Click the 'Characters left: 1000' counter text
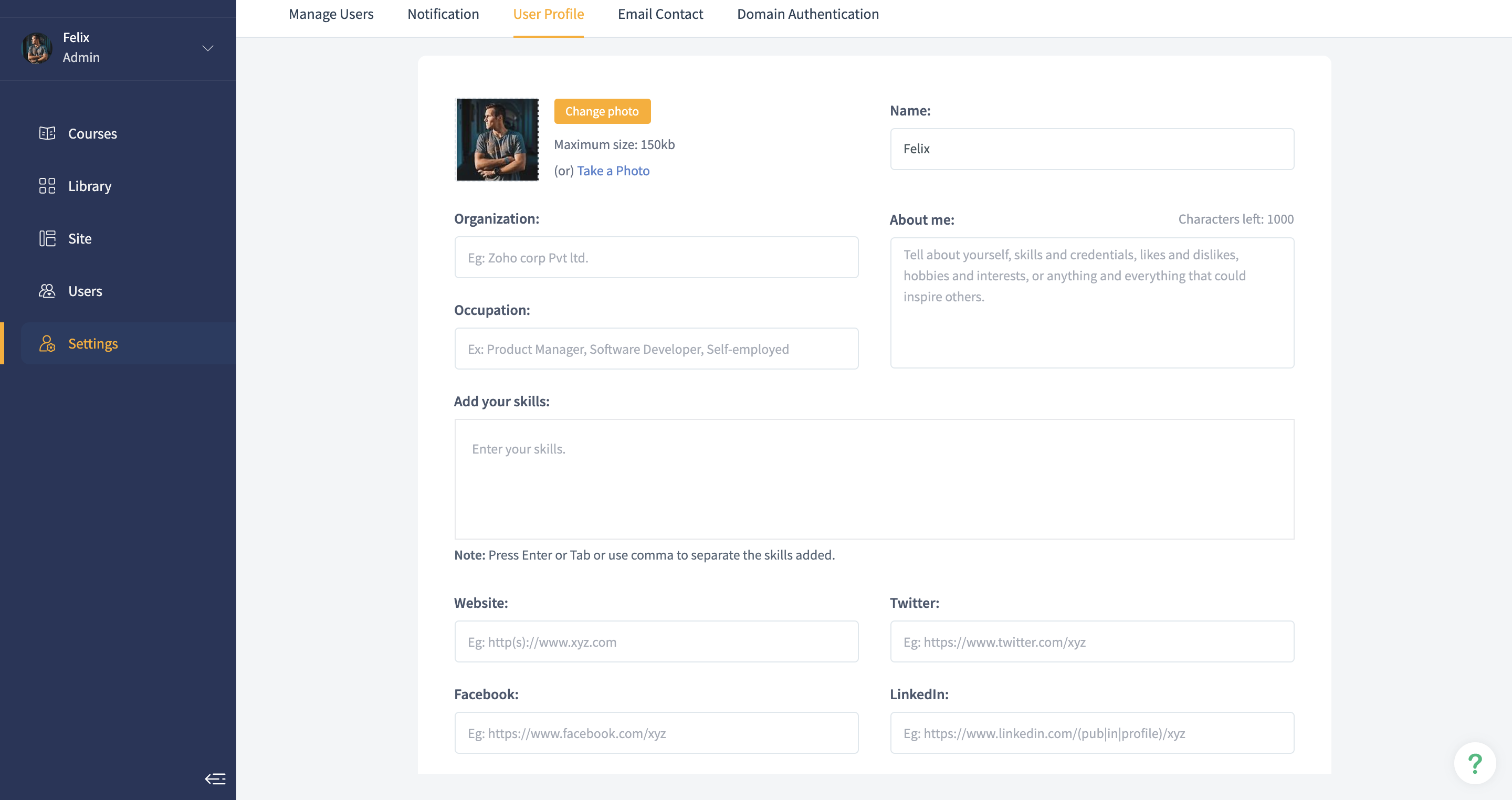 click(1235, 219)
